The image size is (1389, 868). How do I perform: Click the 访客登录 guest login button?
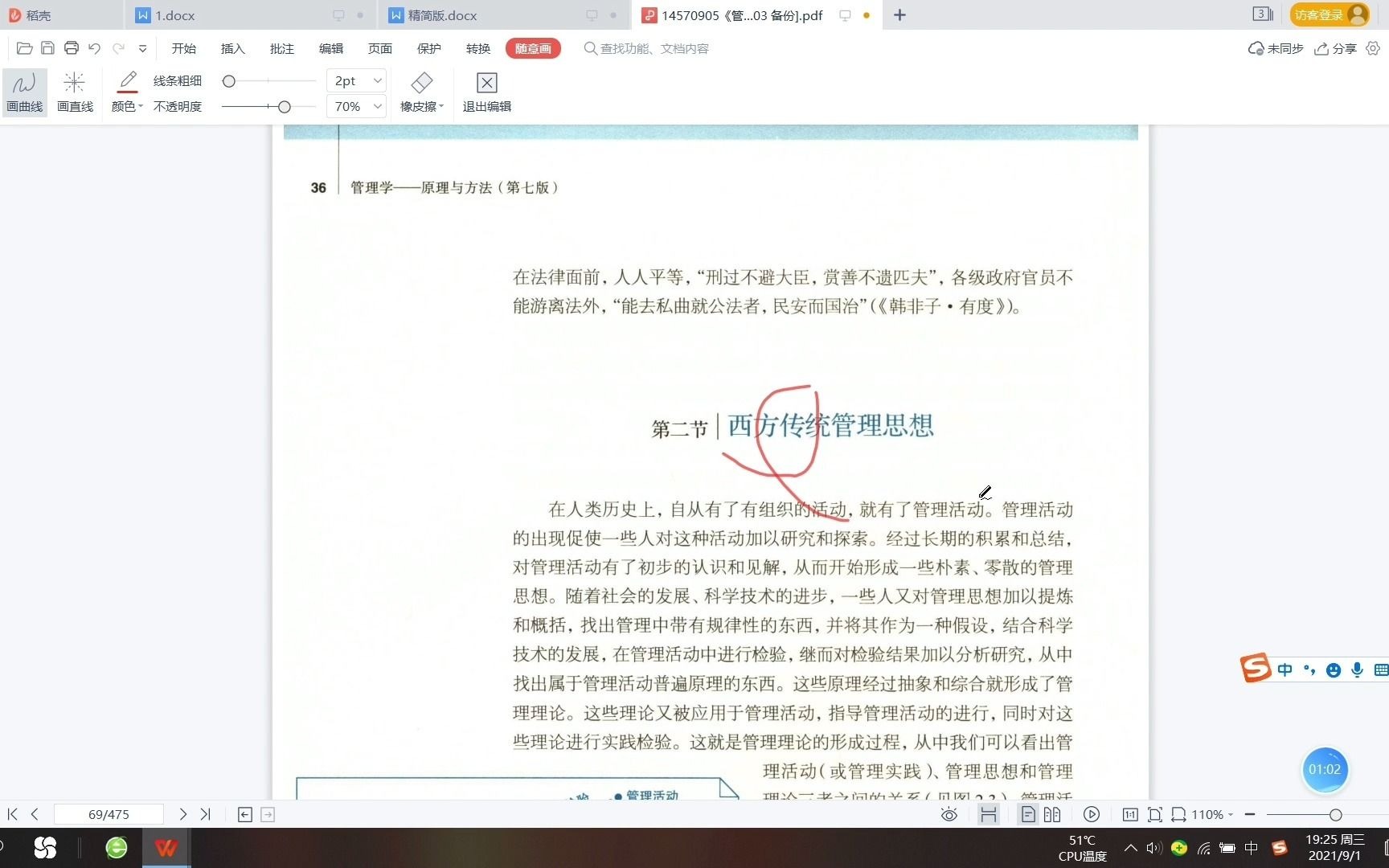point(1329,15)
